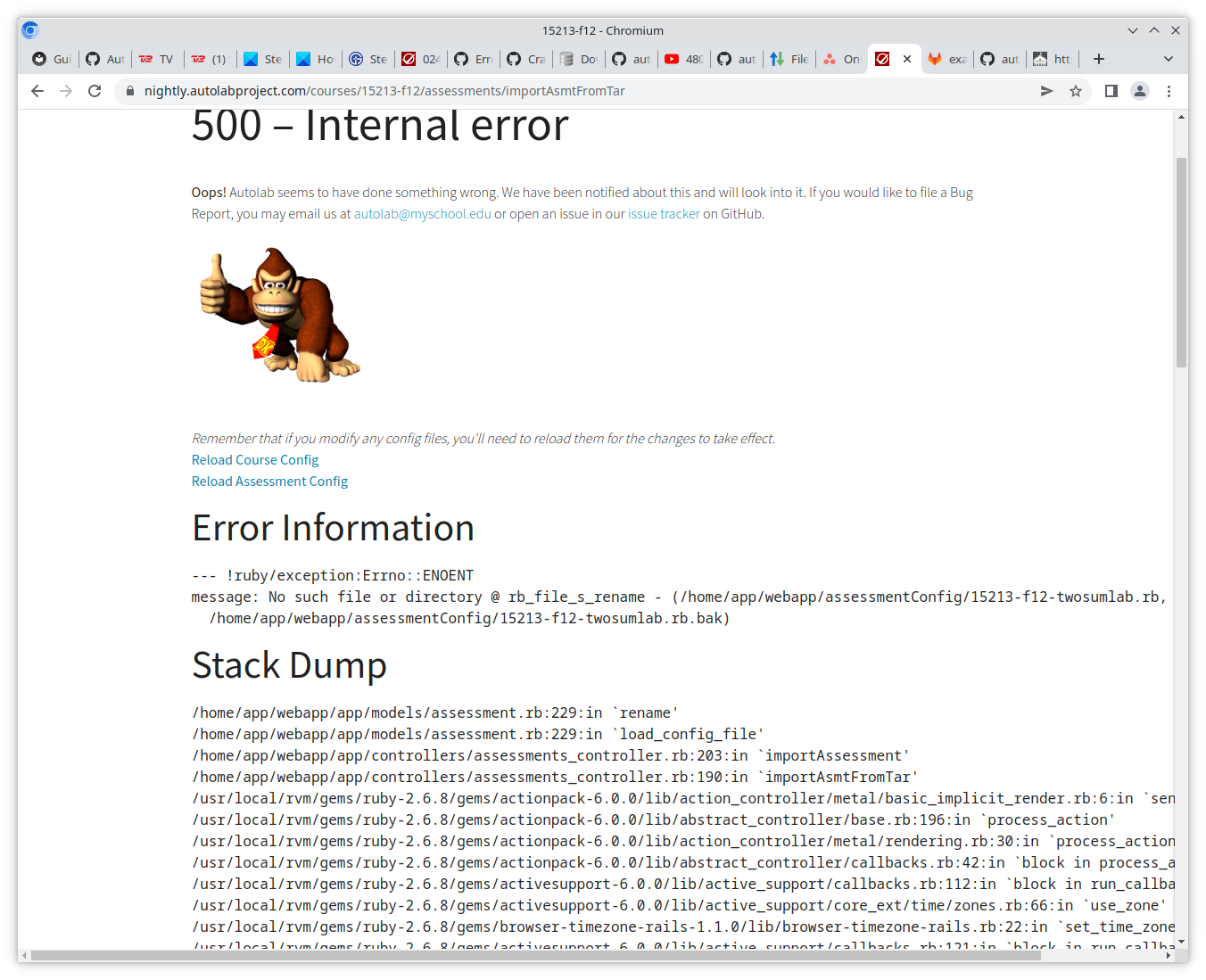This screenshot has width=1206, height=980.
Task: Switch to the 'Gui' tab
Action: pyautogui.click(x=52, y=59)
